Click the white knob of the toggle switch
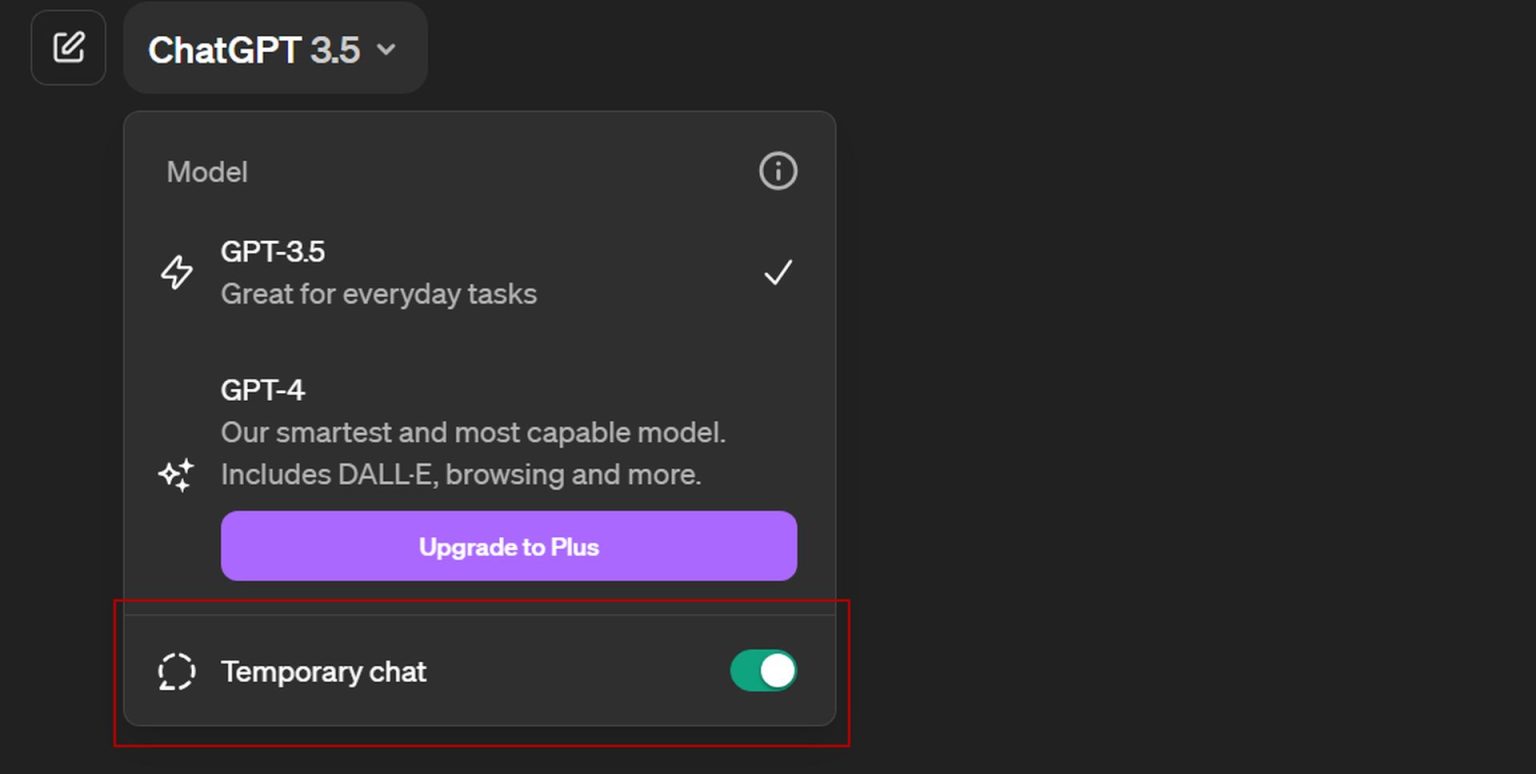 click(776, 670)
